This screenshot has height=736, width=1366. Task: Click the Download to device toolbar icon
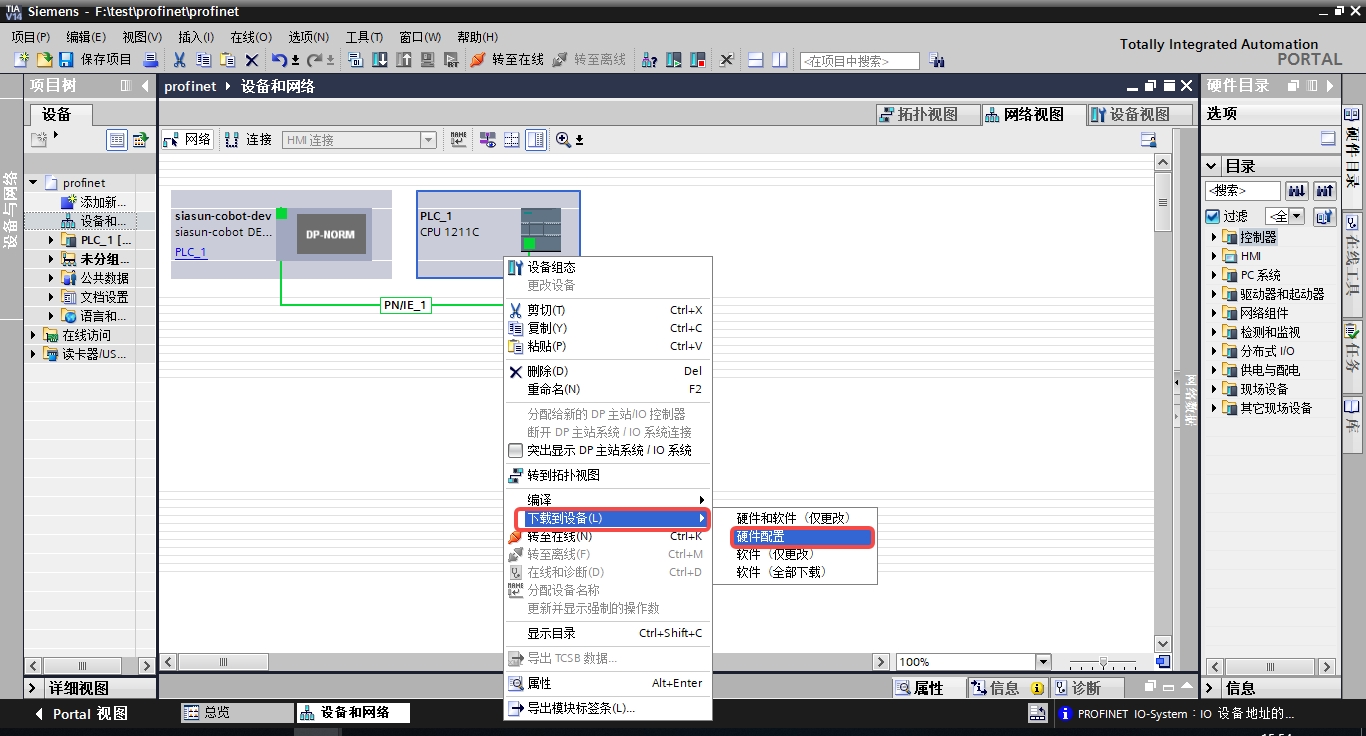tap(380, 60)
